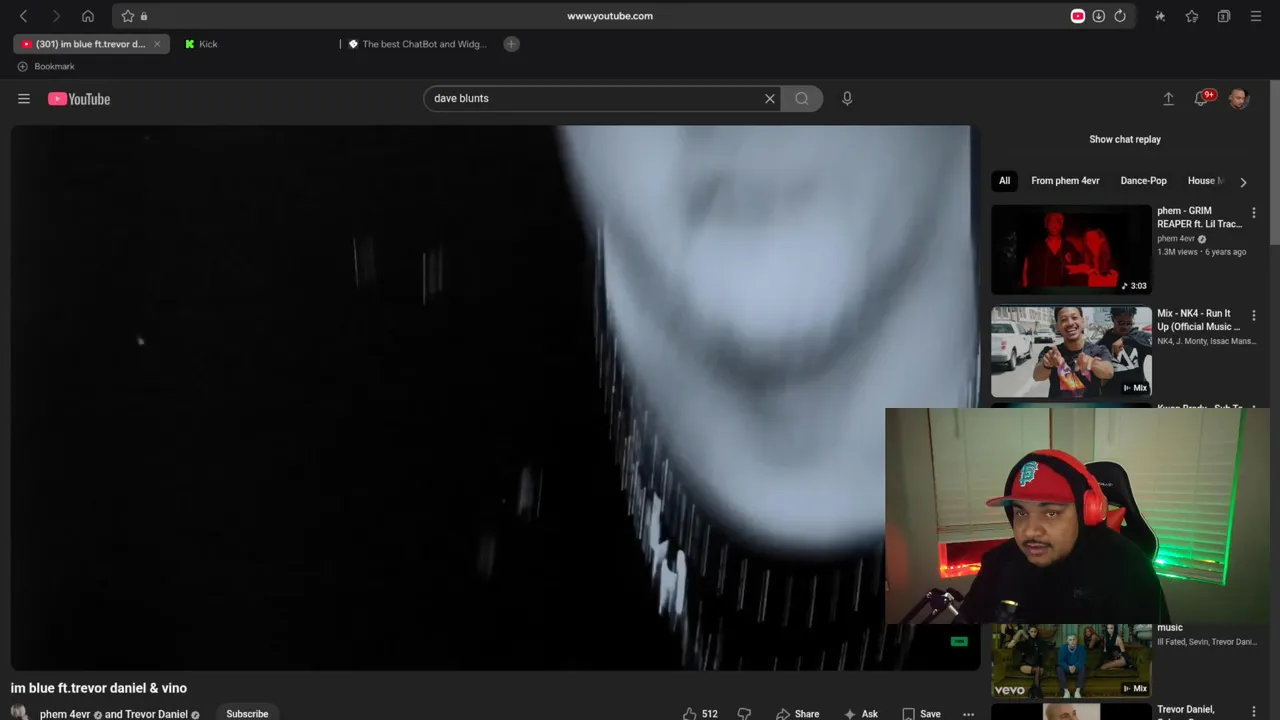Click the www.youtube.com address bar

point(610,16)
